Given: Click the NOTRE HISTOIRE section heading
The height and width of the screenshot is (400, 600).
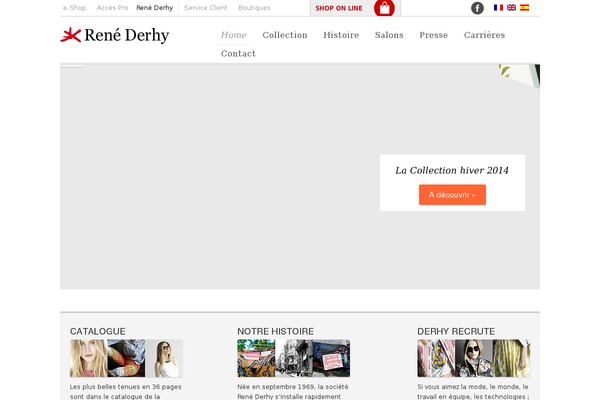Looking at the screenshot, I should tap(276, 331).
